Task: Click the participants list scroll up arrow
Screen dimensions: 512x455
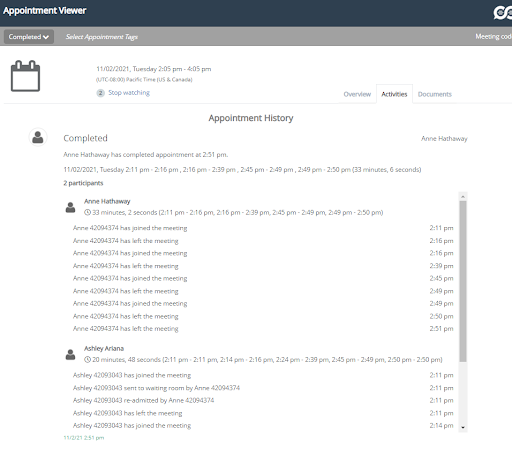Action: tap(463, 197)
